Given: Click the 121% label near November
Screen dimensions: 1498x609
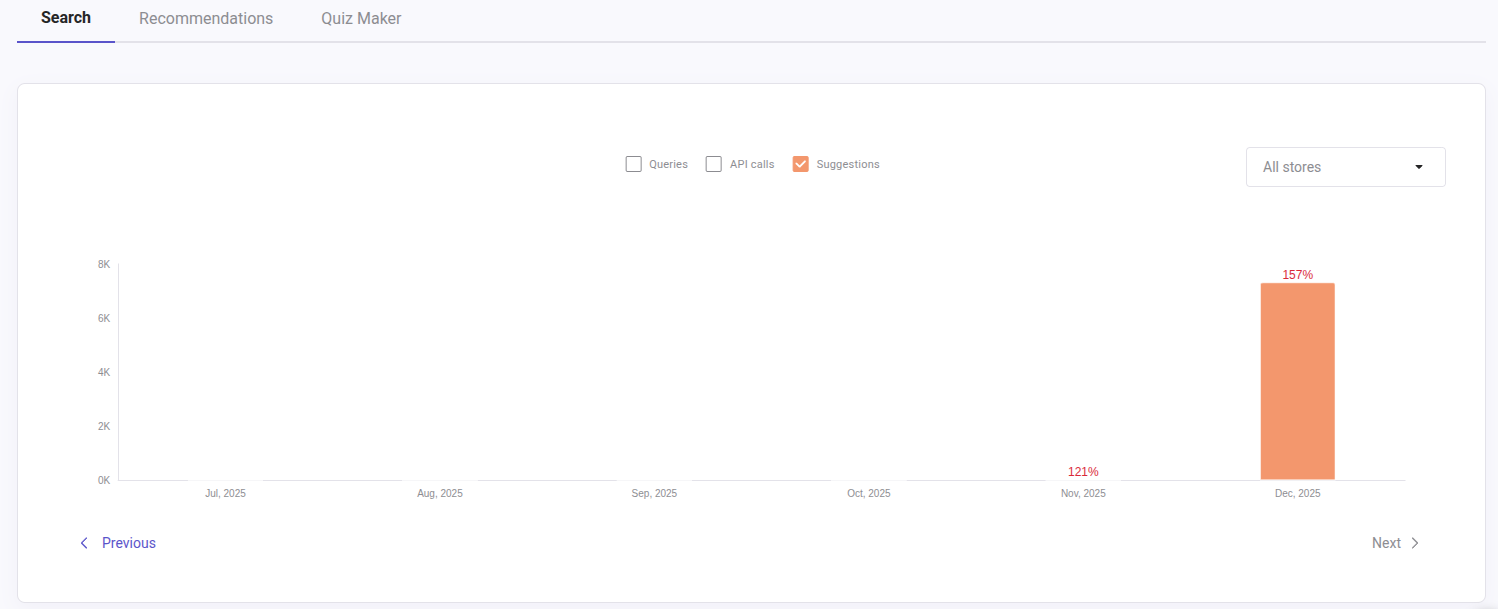Looking at the screenshot, I should point(1083,471).
